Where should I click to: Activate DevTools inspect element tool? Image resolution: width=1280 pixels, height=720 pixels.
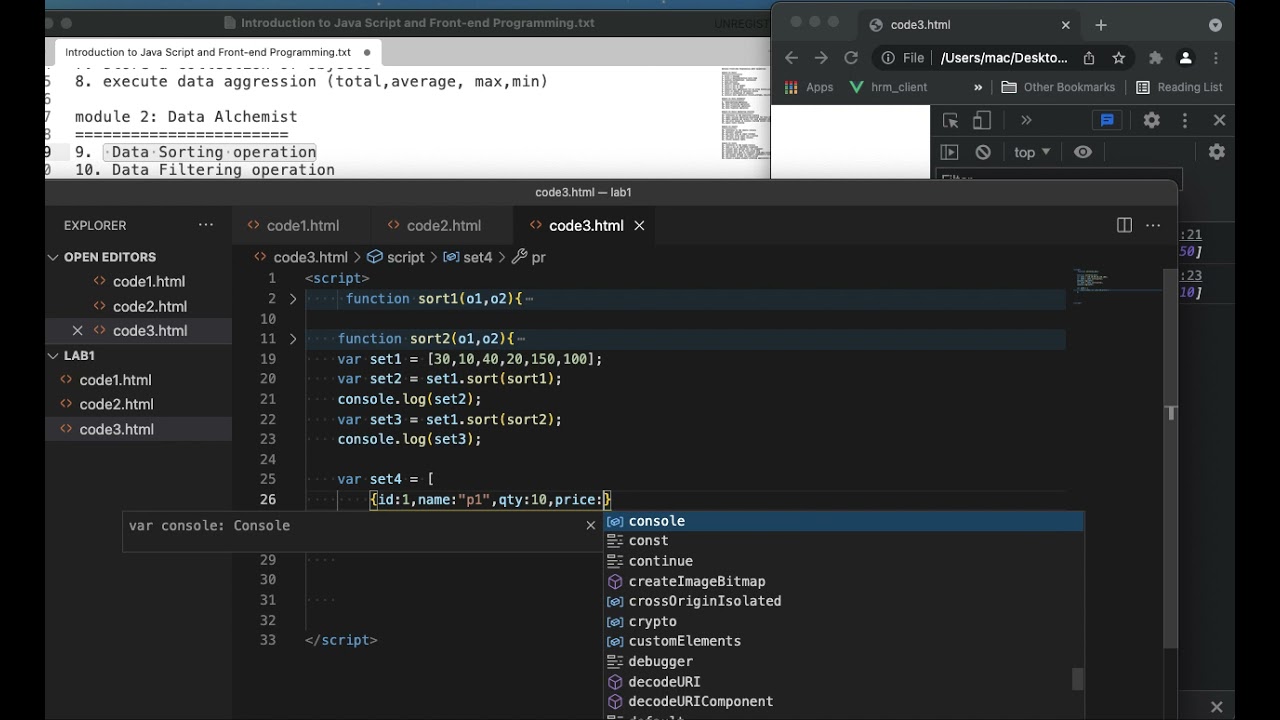coord(950,120)
